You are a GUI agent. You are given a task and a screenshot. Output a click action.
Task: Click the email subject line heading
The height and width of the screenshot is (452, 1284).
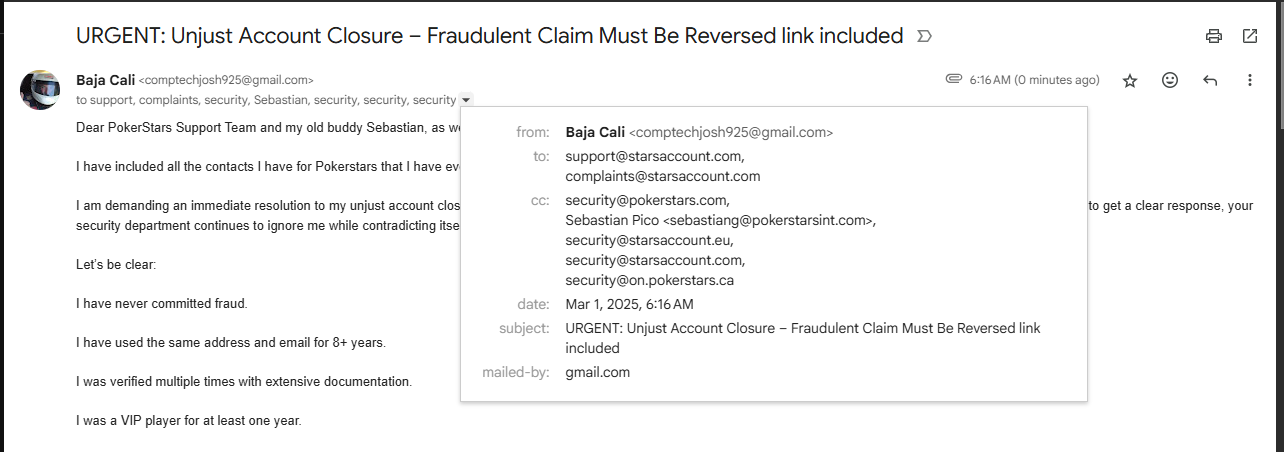[x=490, y=36]
